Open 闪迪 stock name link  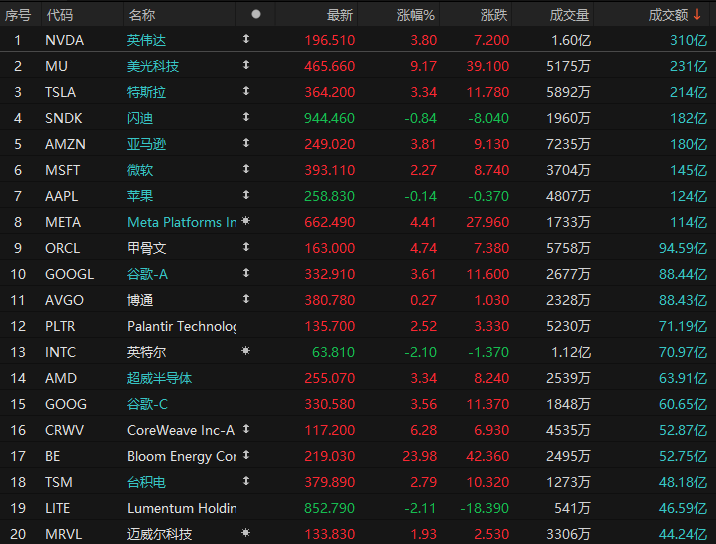[140, 118]
